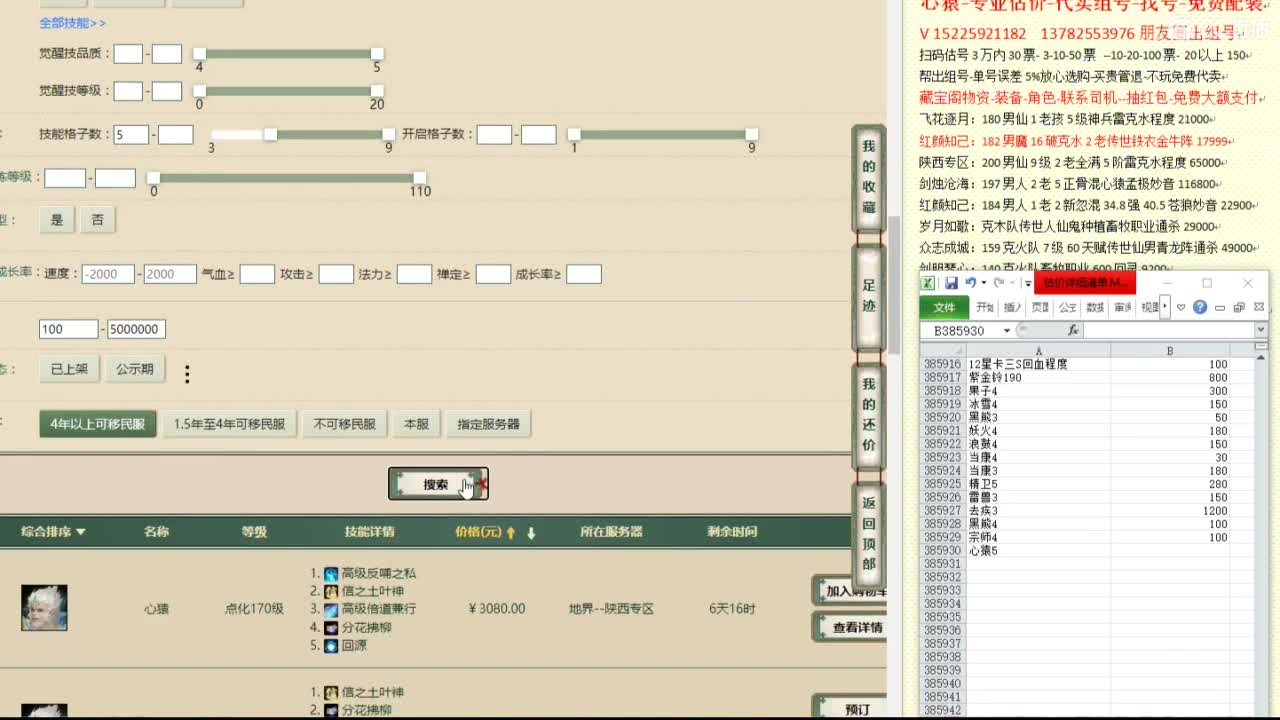Image resolution: width=1280 pixels, height=720 pixels.
Task: Click the 气血≥ input field
Action: [257, 274]
